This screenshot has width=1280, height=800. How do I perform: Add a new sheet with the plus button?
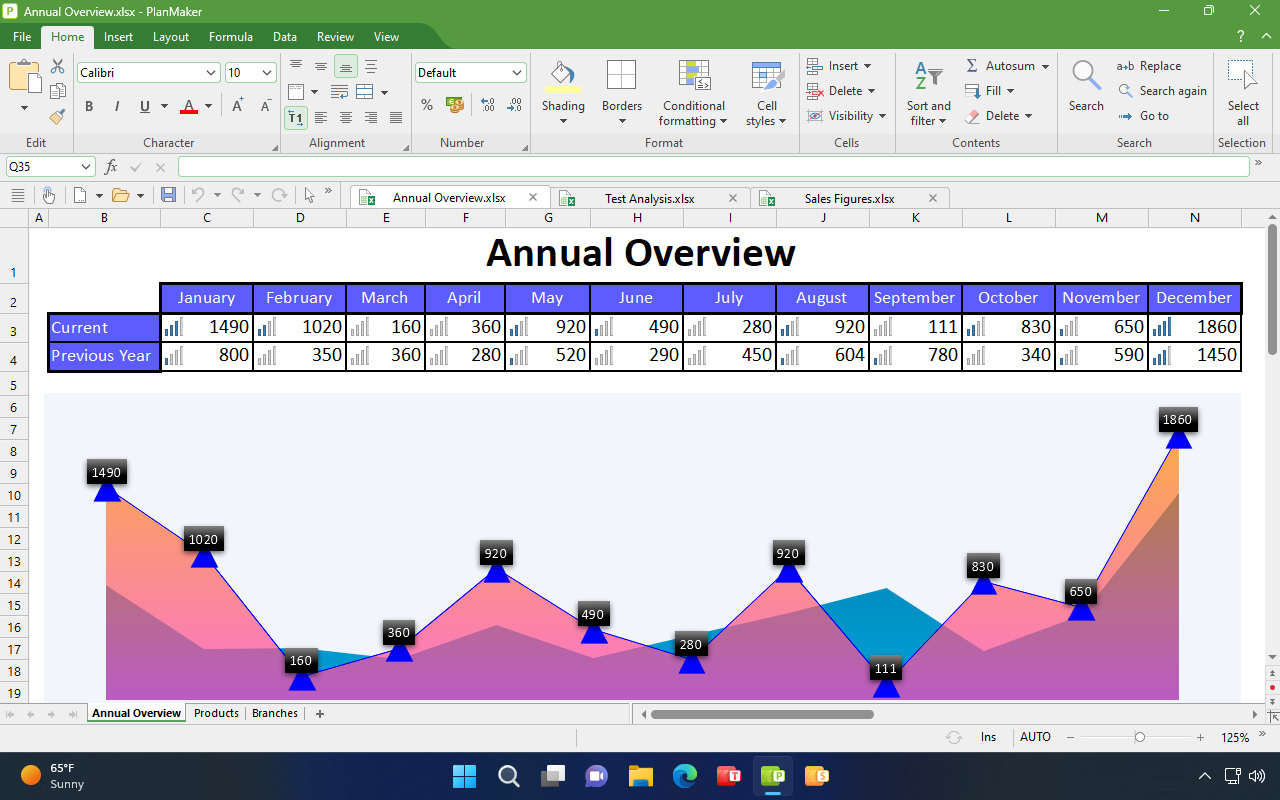click(320, 713)
